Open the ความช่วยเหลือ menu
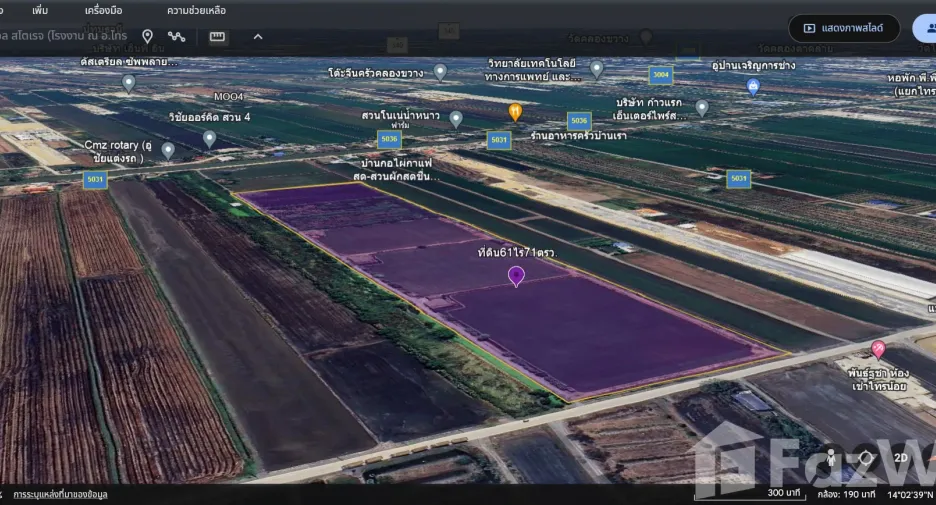The width and height of the screenshot is (936, 505). tap(196, 10)
